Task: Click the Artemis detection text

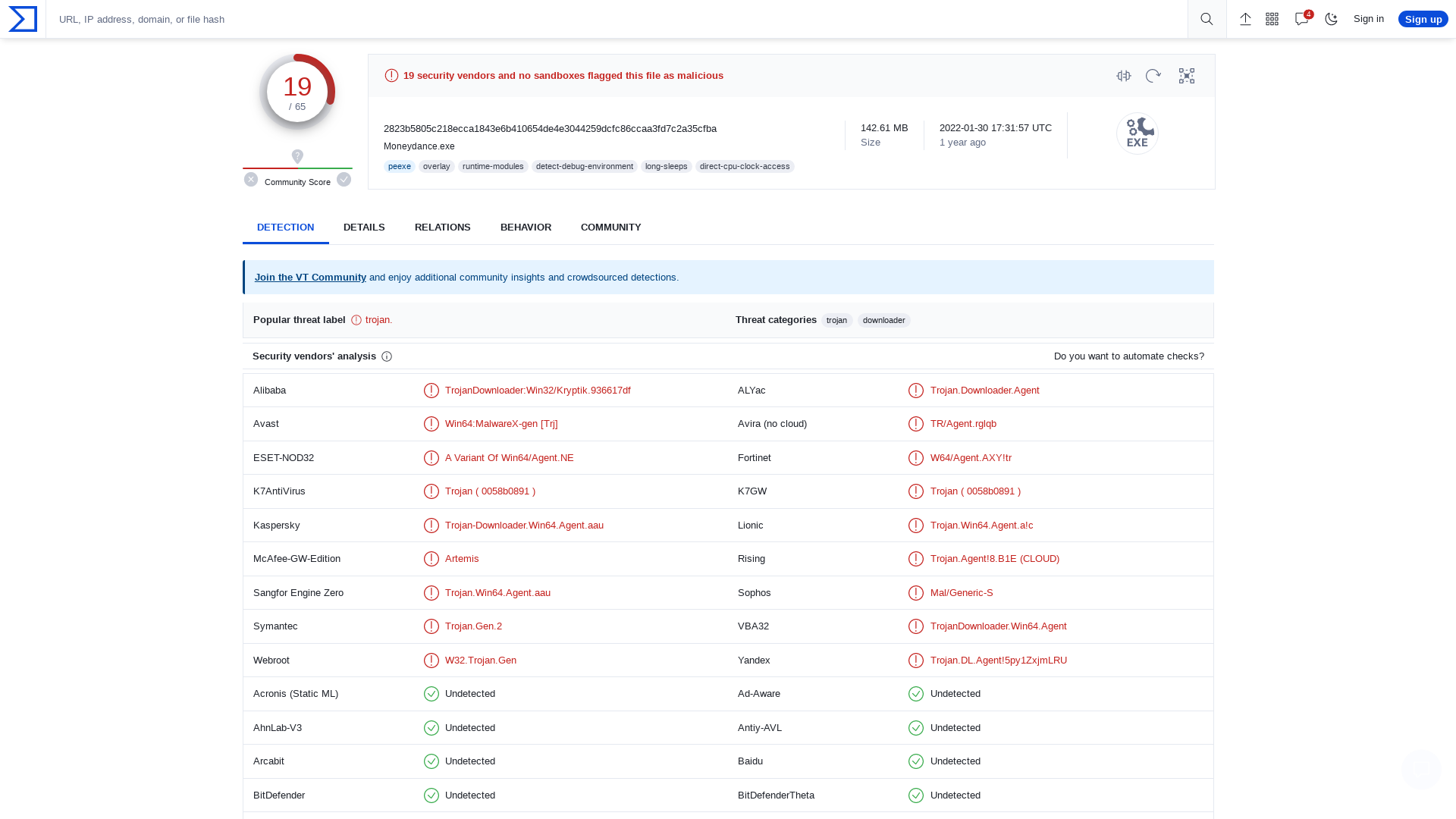Action: click(462, 559)
